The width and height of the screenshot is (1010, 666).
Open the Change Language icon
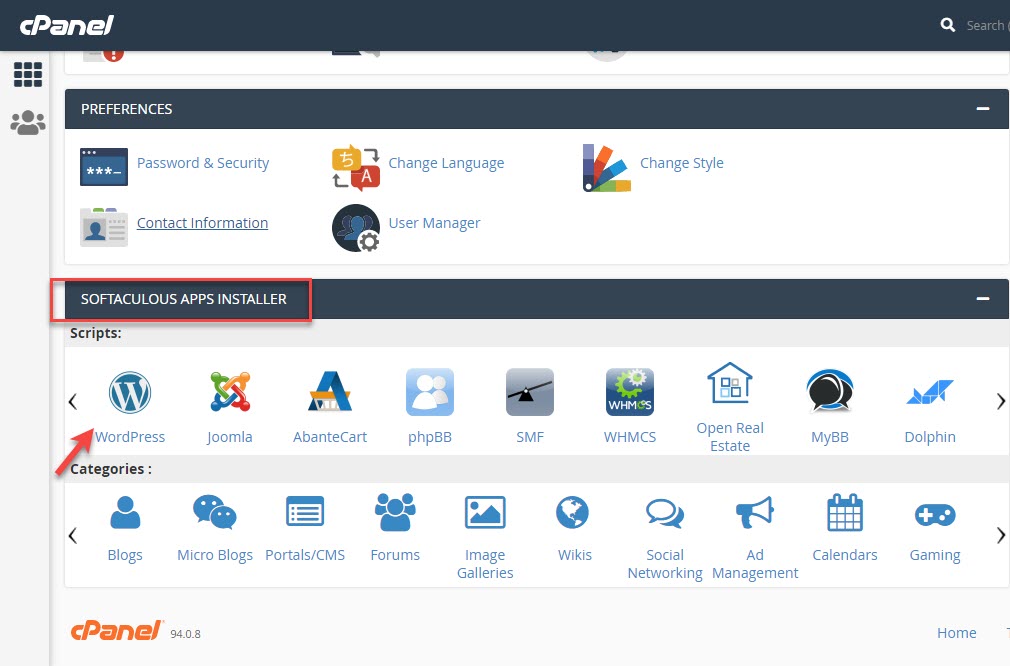pos(356,167)
